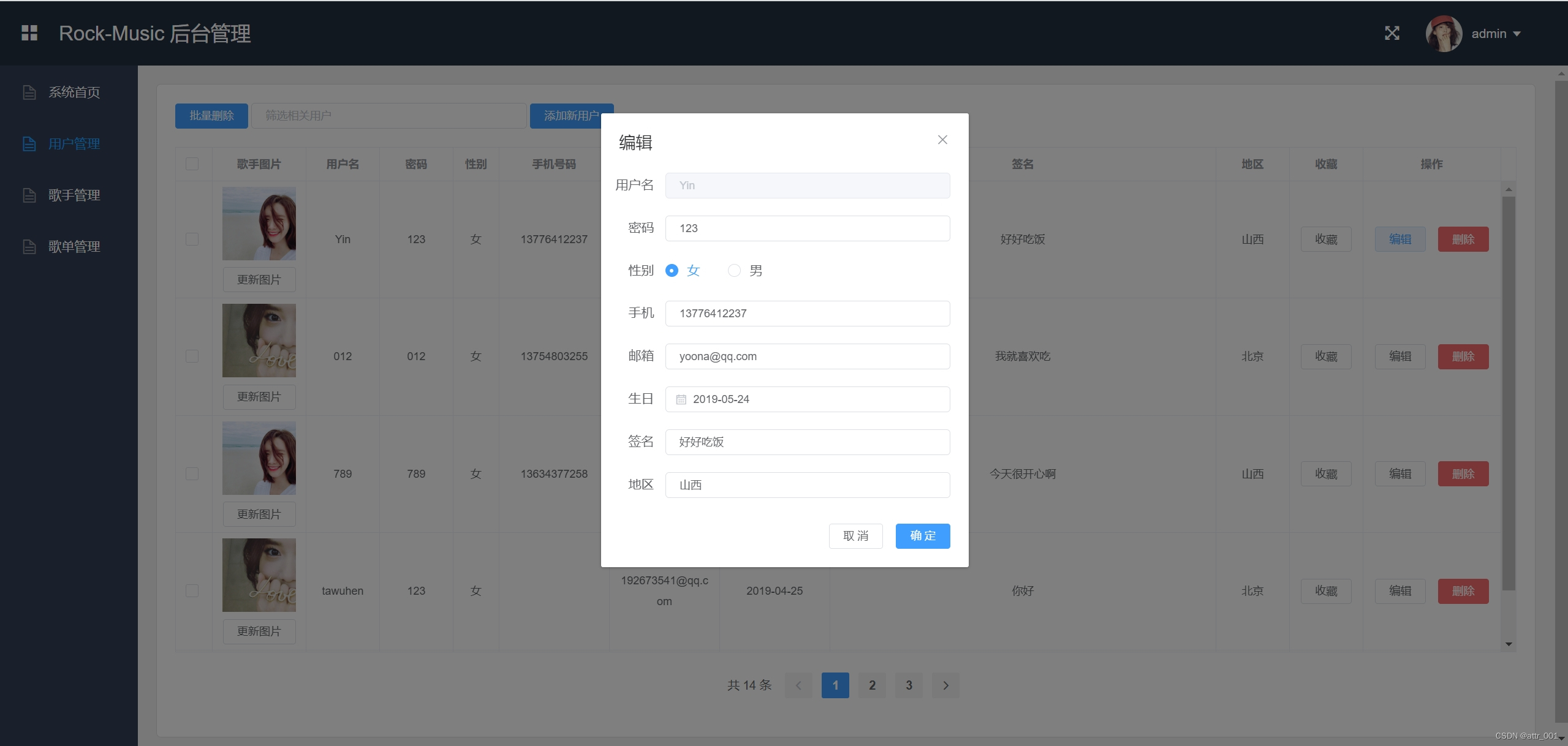Close the 编辑 dialog with the X icon
1568x746 pixels.
point(942,140)
